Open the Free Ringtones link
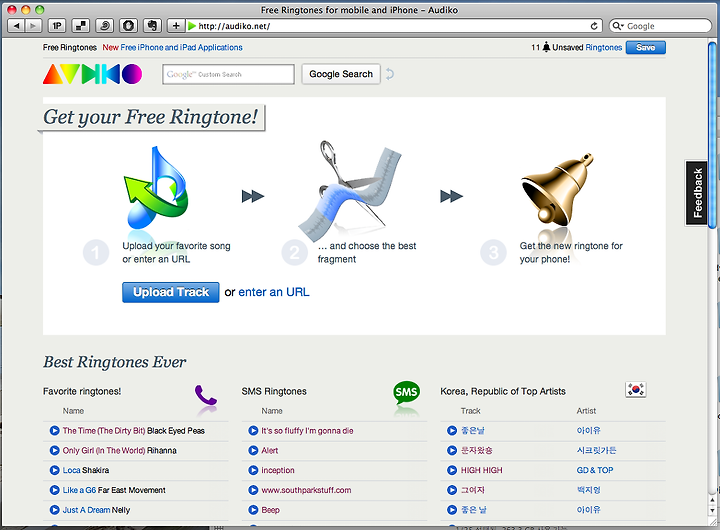Screen dimensions: 720x530 70,47
